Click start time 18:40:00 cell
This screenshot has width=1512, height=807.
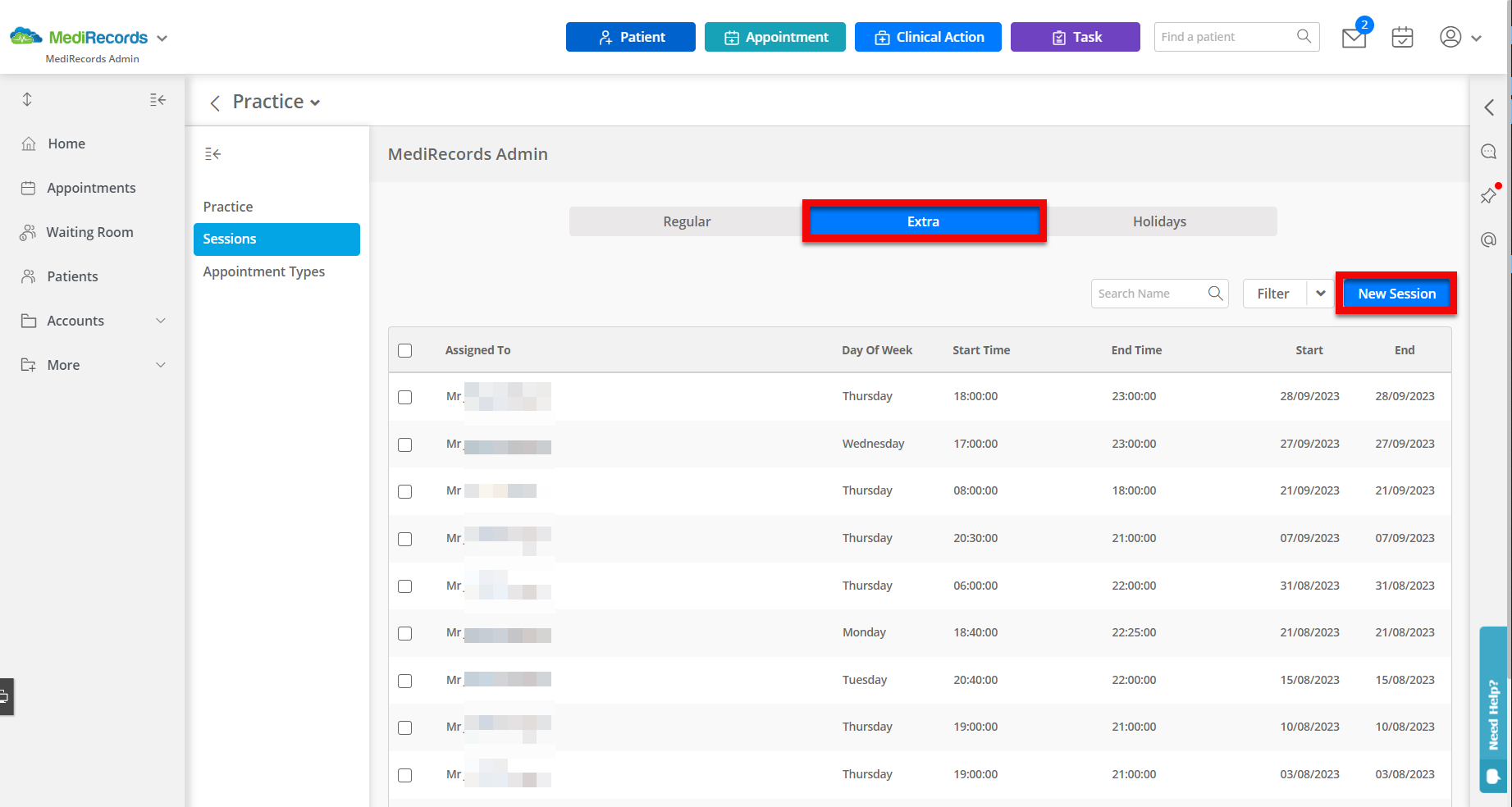pos(975,632)
